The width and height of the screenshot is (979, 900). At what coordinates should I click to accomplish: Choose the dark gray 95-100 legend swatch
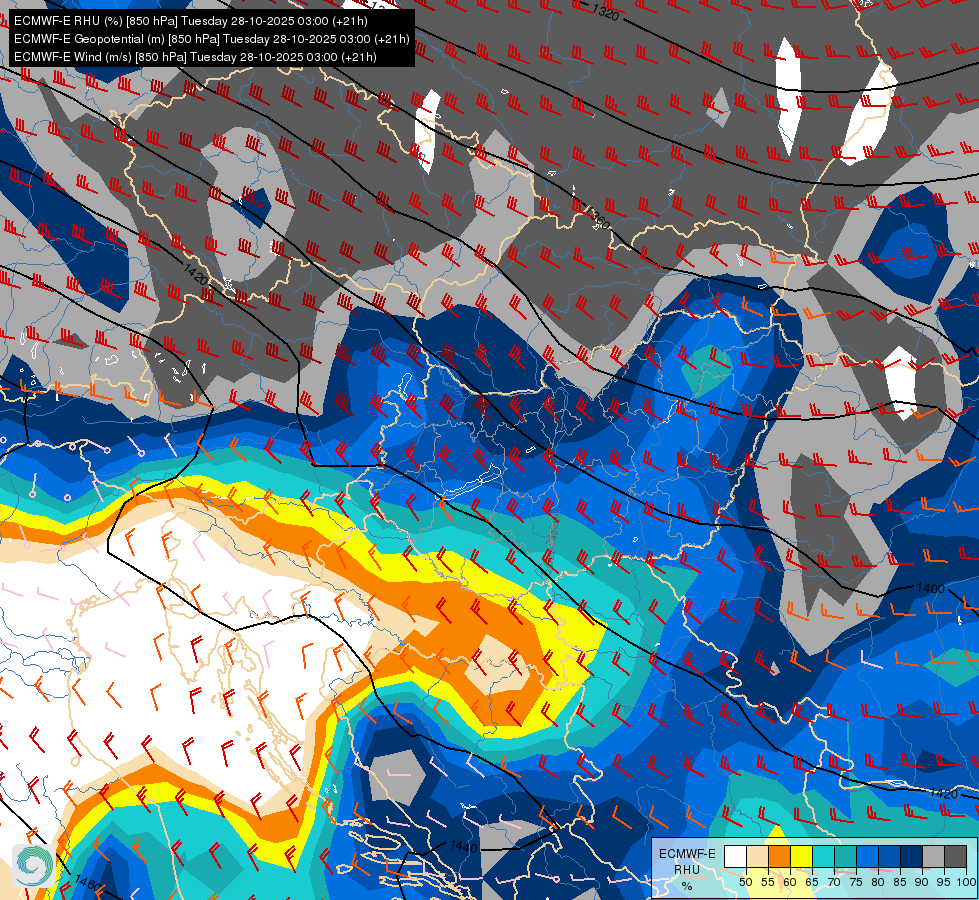click(956, 856)
